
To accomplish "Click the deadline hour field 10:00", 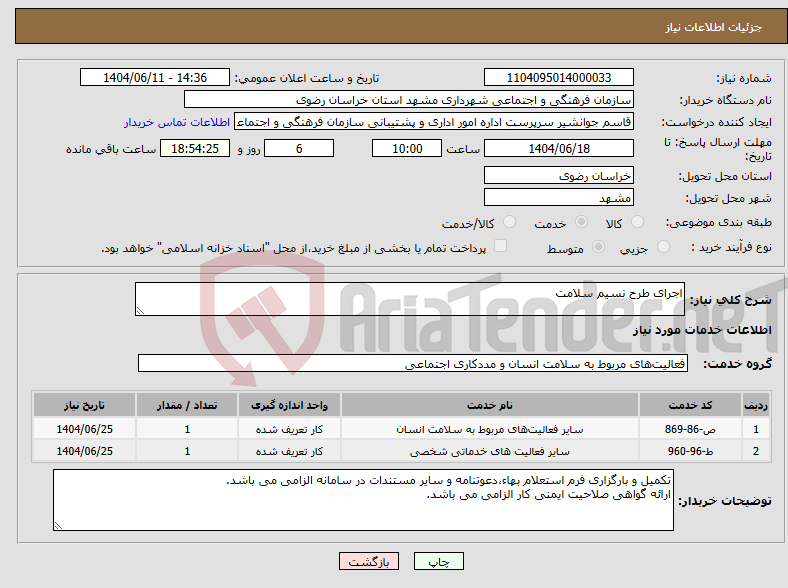I will pos(407,148).
